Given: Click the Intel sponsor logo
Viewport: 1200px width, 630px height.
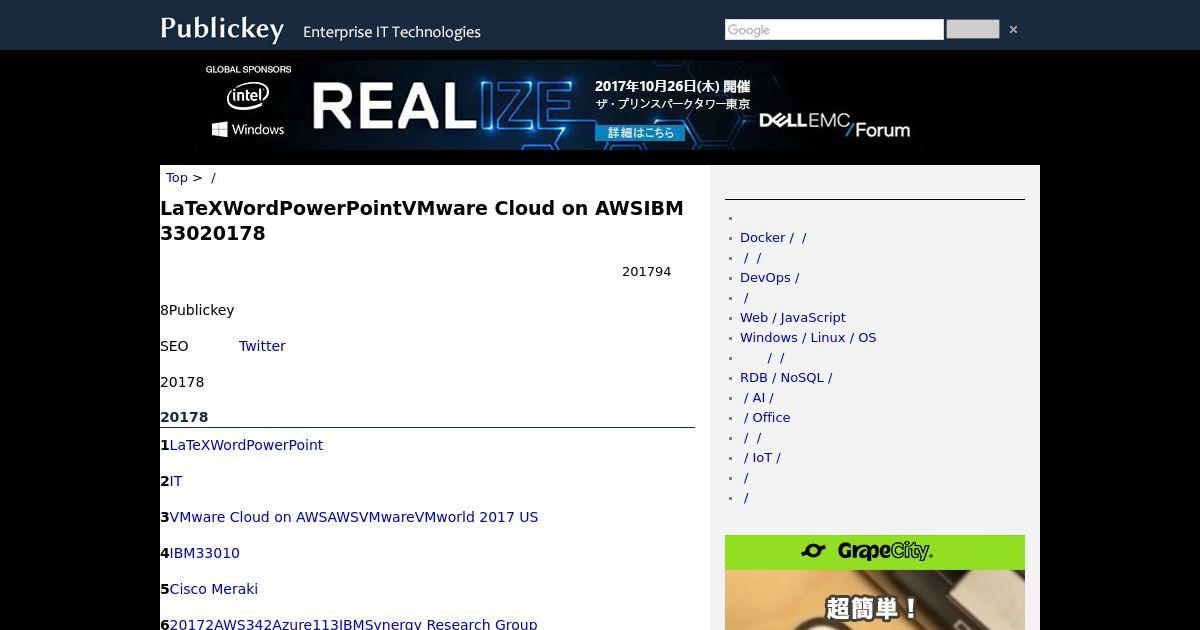Looking at the screenshot, I should 248,96.
